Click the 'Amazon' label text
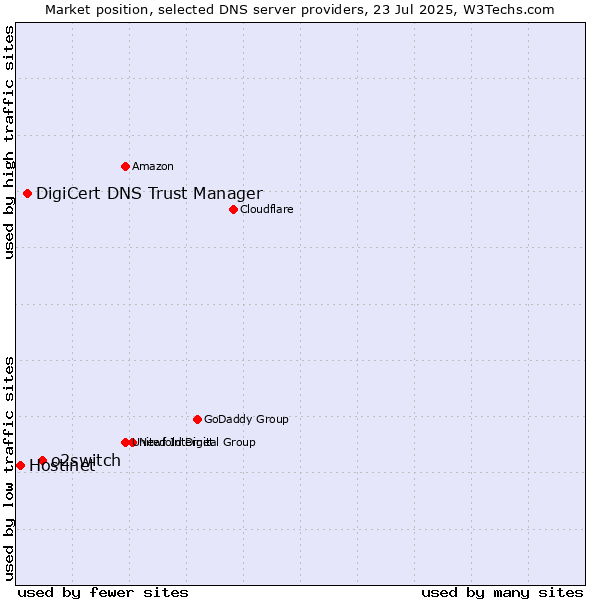 click(153, 166)
